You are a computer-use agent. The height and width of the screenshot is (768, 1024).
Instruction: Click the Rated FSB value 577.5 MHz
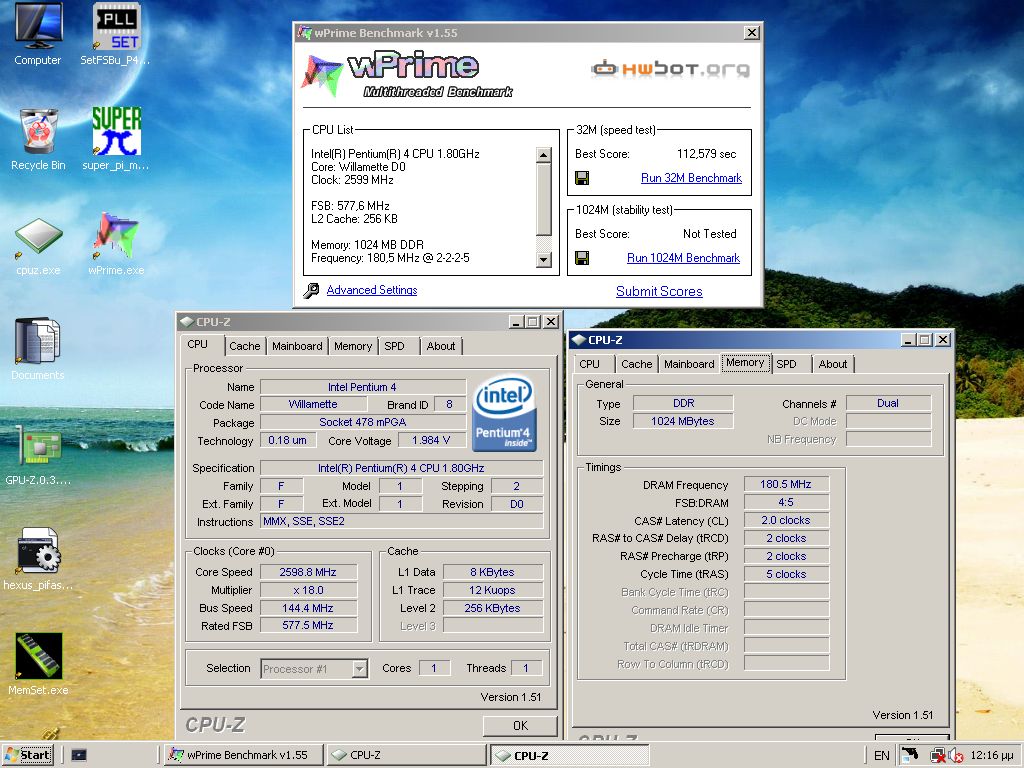coord(308,626)
